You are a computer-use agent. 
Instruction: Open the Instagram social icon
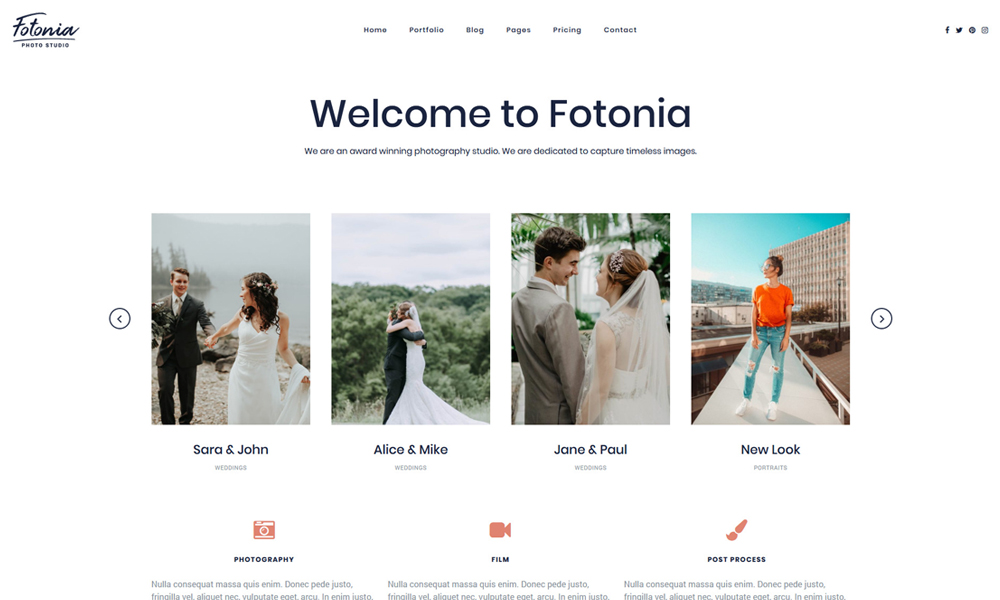[985, 30]
